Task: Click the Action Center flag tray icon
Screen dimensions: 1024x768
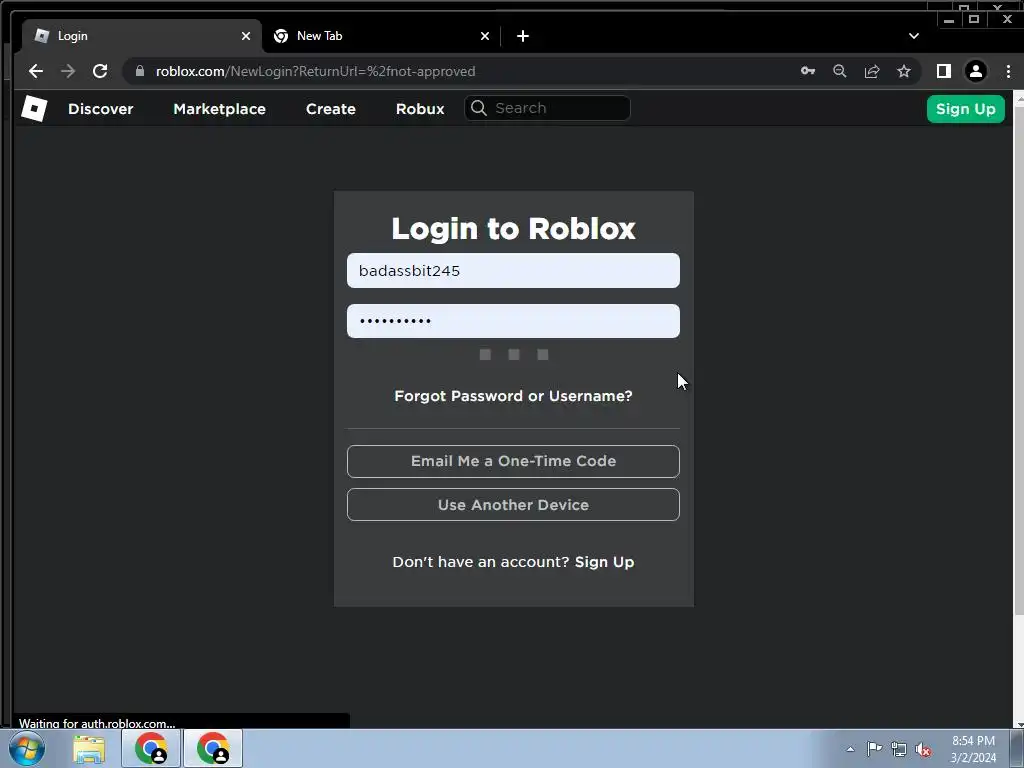Action: click(874, 749)
